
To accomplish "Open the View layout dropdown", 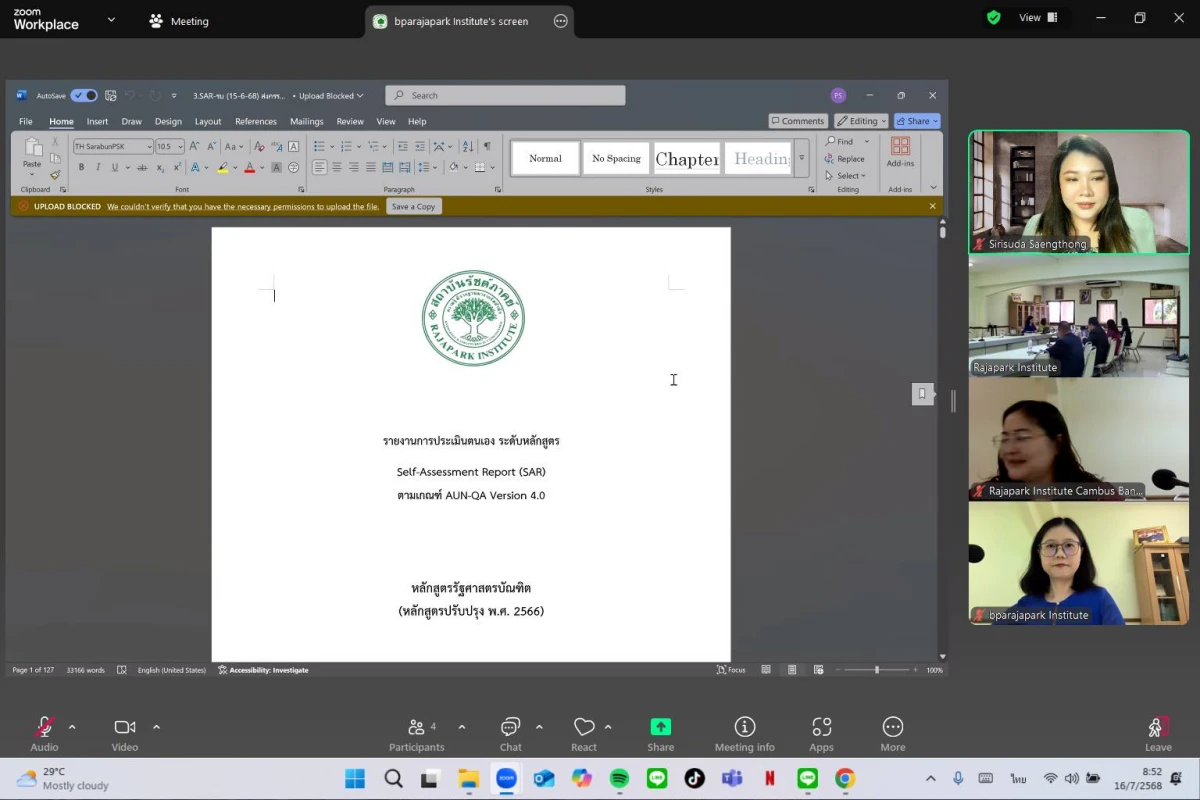I will coord(1037,18).
